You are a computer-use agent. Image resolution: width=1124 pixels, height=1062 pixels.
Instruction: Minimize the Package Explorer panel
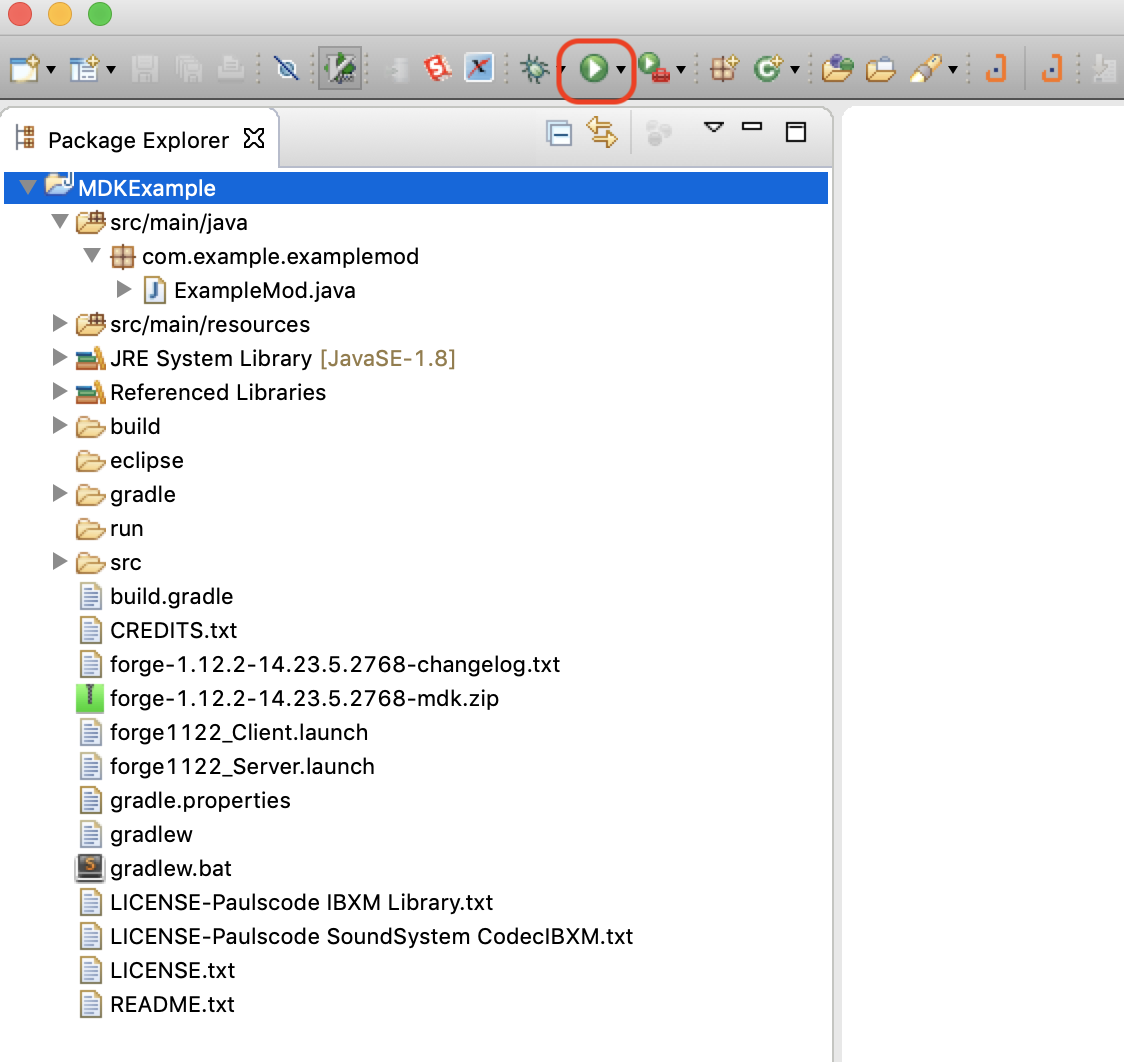(x=751, y=127)
